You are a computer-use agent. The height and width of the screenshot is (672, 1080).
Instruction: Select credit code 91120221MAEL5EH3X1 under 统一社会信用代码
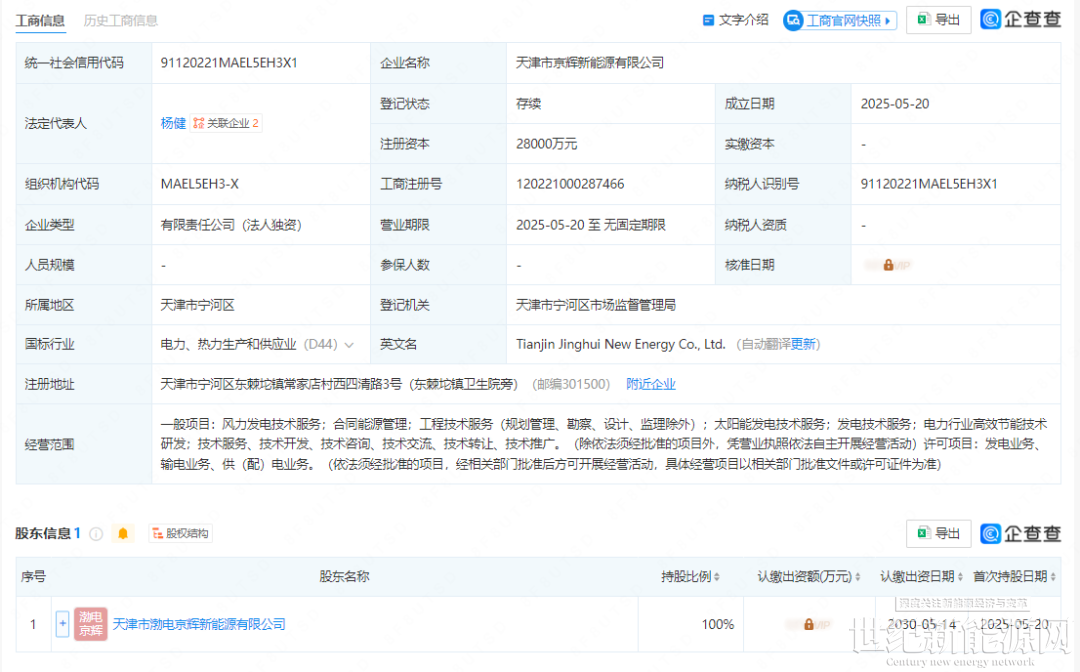pos(229,63)
